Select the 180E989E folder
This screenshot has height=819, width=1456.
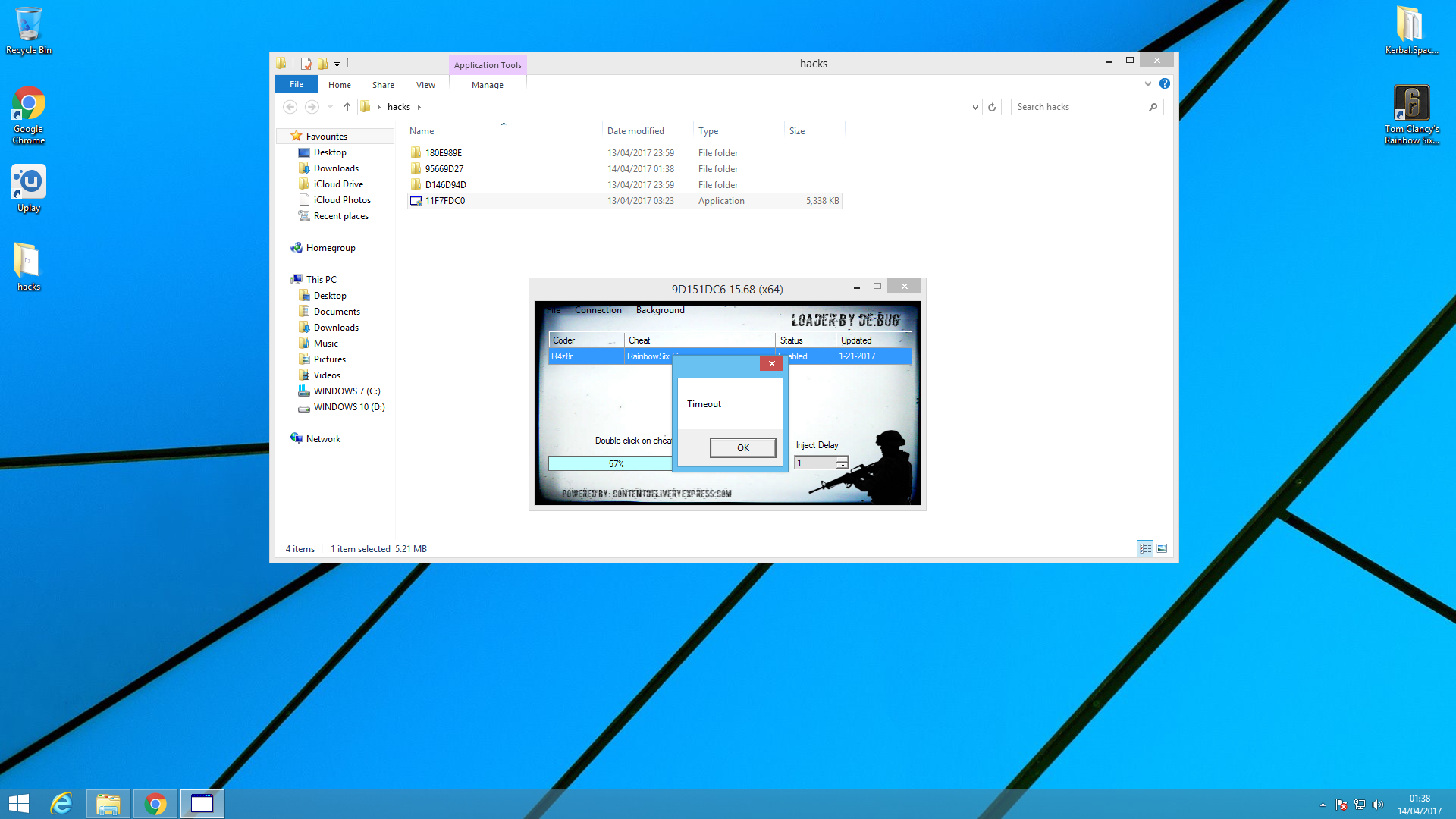624,153
